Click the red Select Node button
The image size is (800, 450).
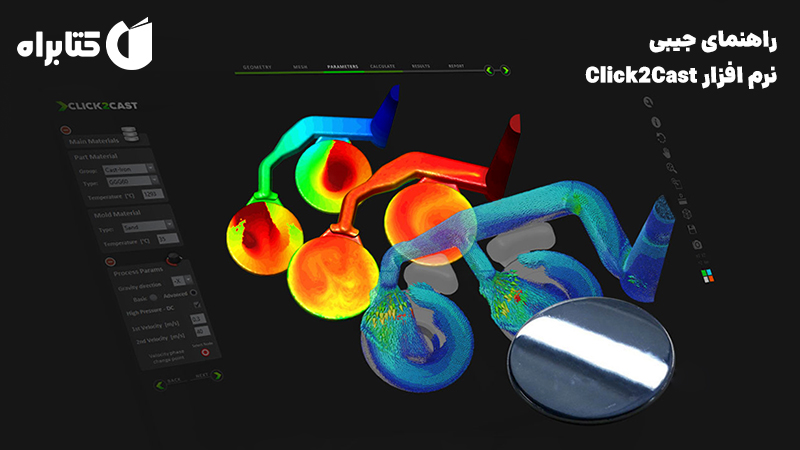tap(205, 352)
